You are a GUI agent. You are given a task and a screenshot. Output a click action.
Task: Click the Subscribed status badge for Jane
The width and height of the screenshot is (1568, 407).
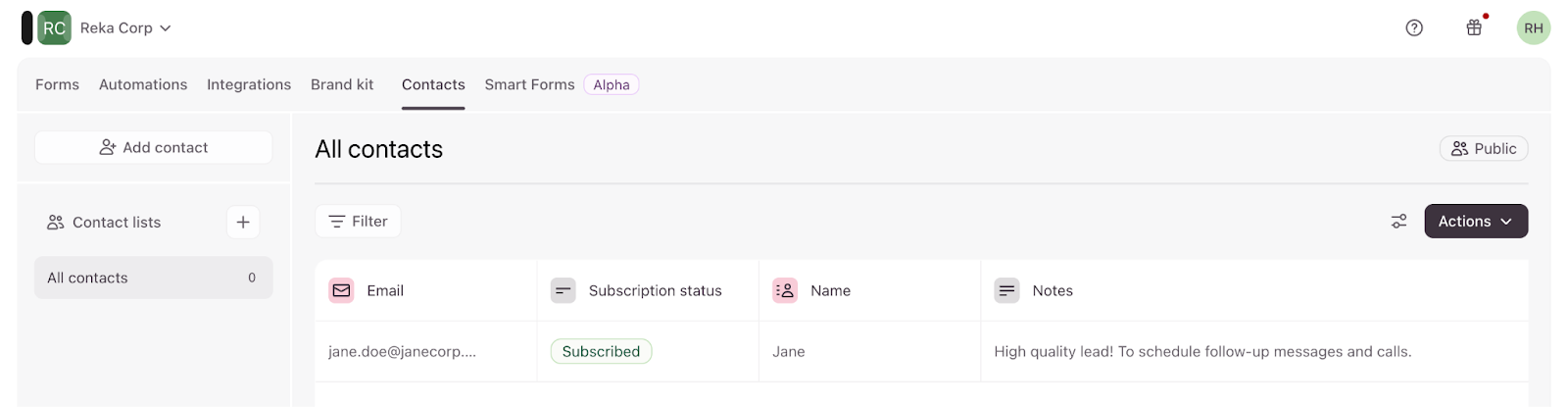click(x=601, y=351)
